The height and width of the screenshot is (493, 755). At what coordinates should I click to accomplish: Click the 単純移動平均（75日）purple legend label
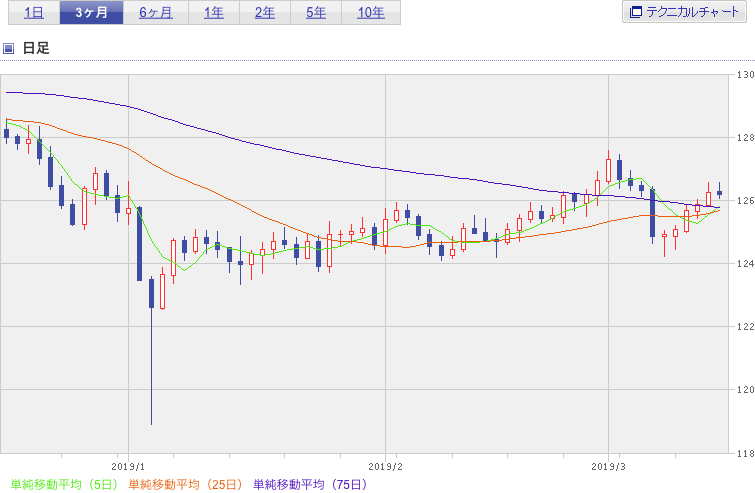tap(310, 484)
